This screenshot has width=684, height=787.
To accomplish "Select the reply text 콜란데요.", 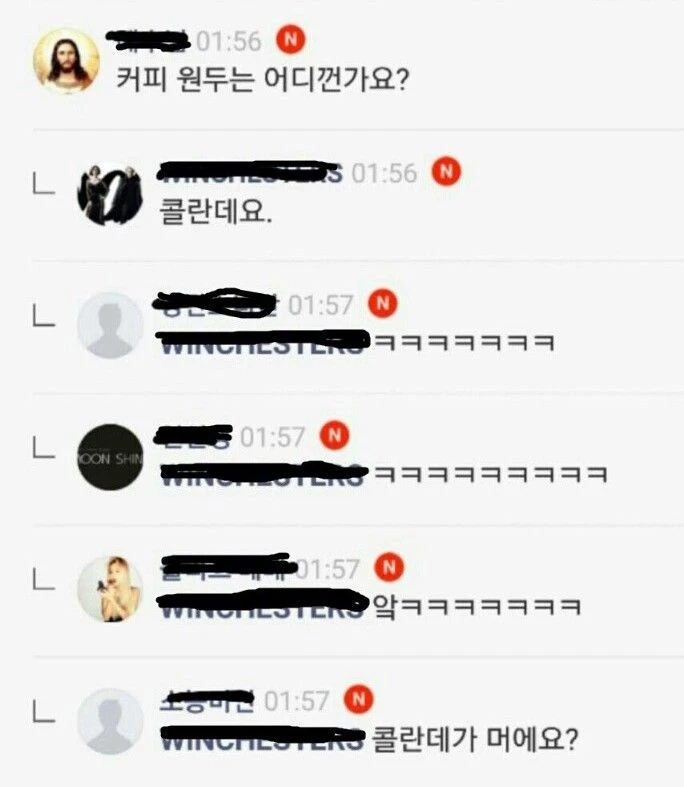I will [216, 211].
